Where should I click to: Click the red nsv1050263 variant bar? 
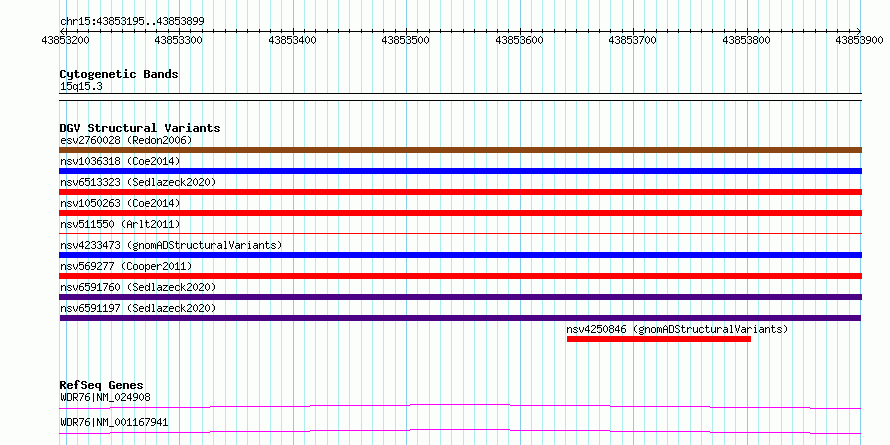pos(460,213)
